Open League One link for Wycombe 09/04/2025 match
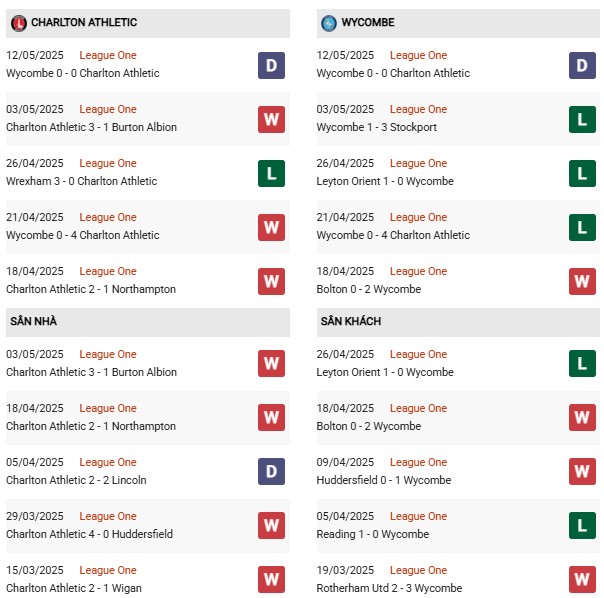604x598 pixels. 418,462
